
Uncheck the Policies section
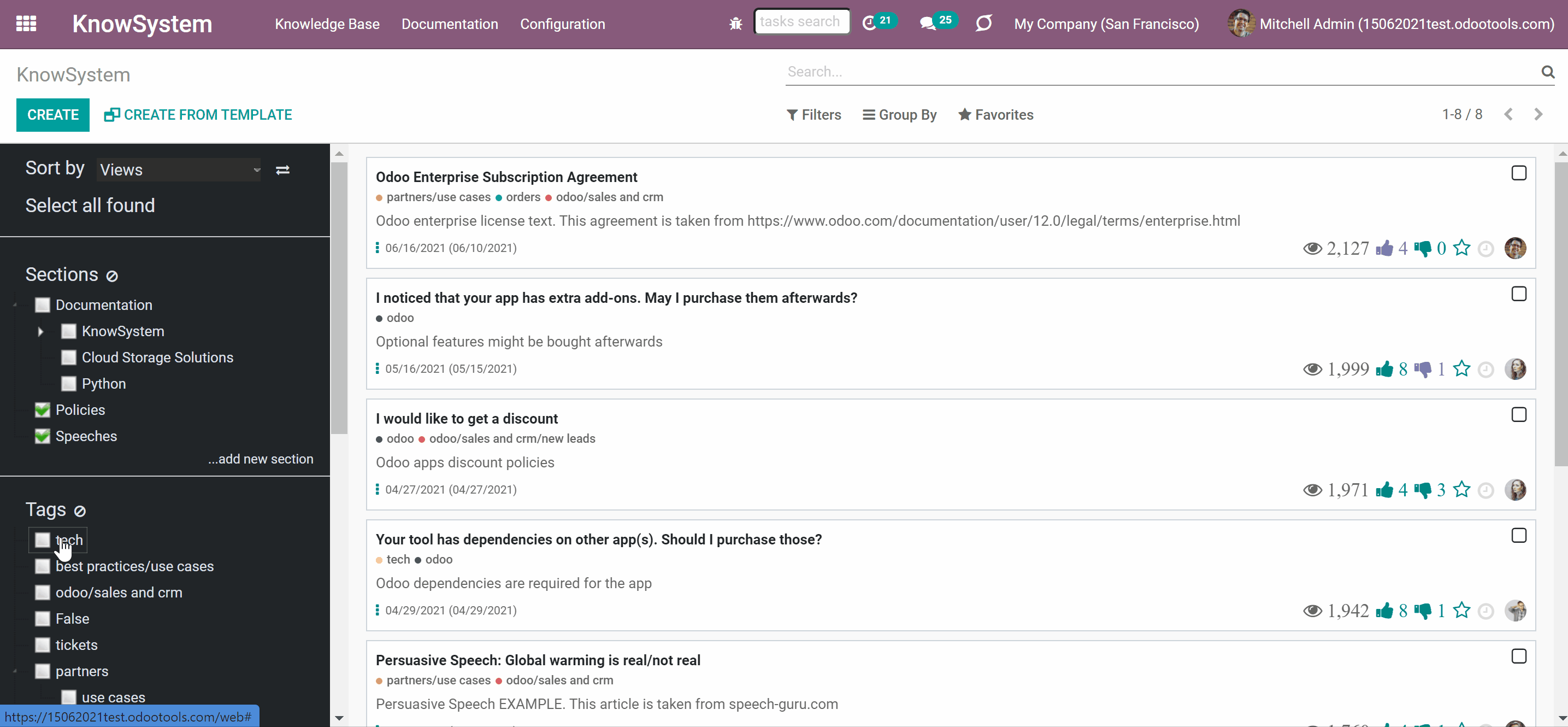click(42, 410)
